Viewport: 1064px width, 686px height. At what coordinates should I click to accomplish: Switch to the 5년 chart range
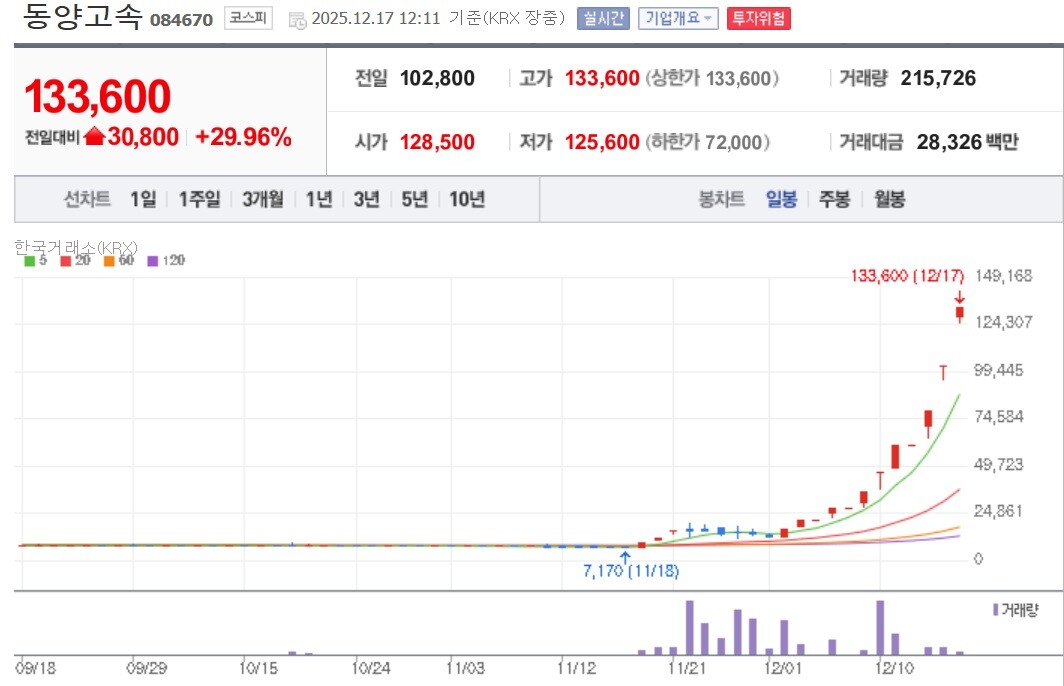point(413,199)
